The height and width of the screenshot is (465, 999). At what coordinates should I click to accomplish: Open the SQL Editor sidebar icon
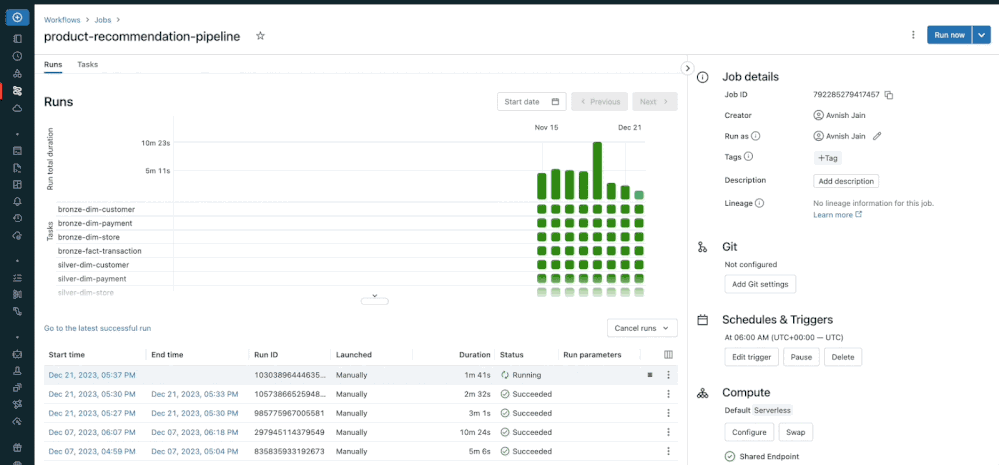coord(17,151)
